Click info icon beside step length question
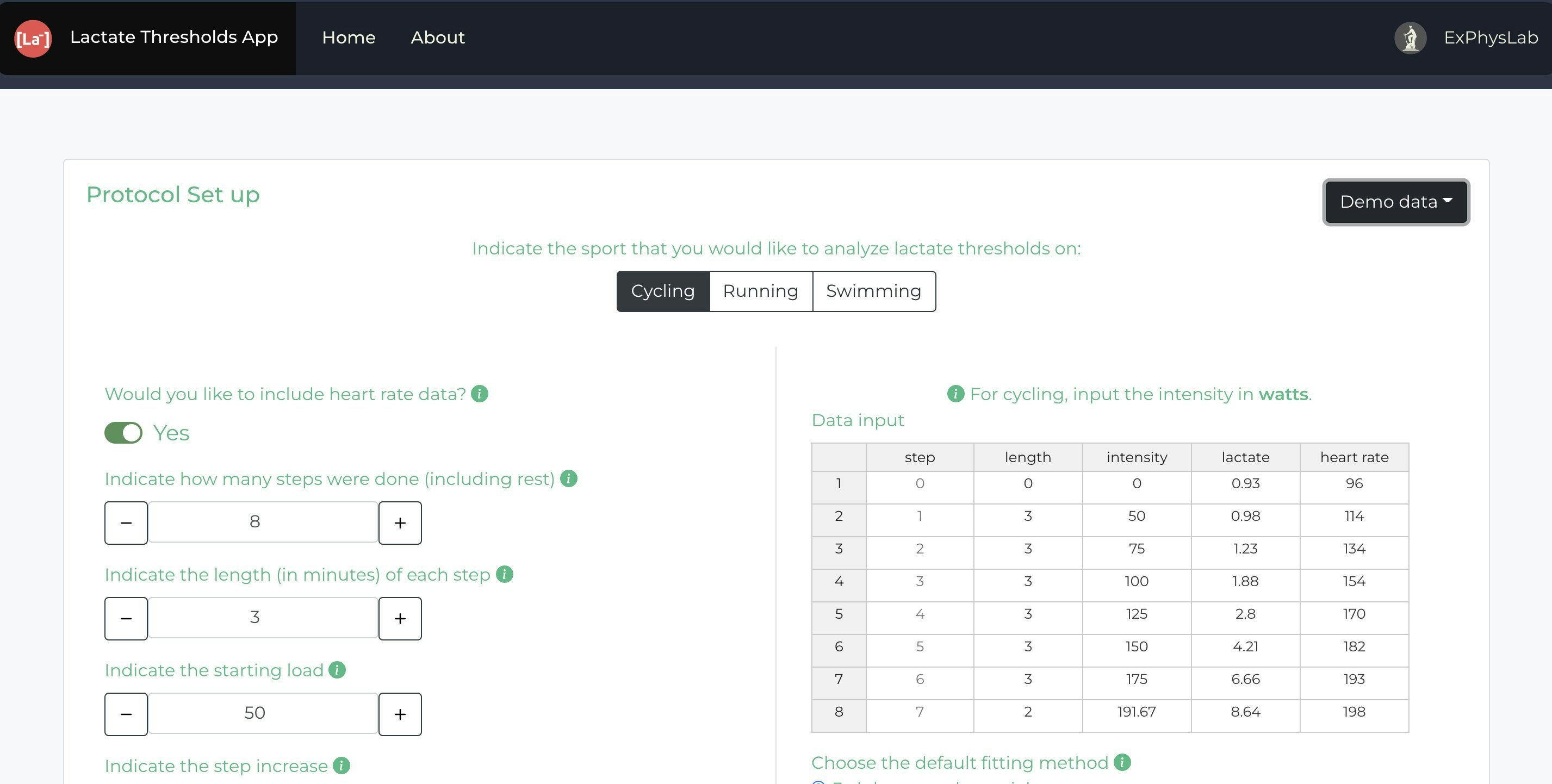 tap(504, 574)
